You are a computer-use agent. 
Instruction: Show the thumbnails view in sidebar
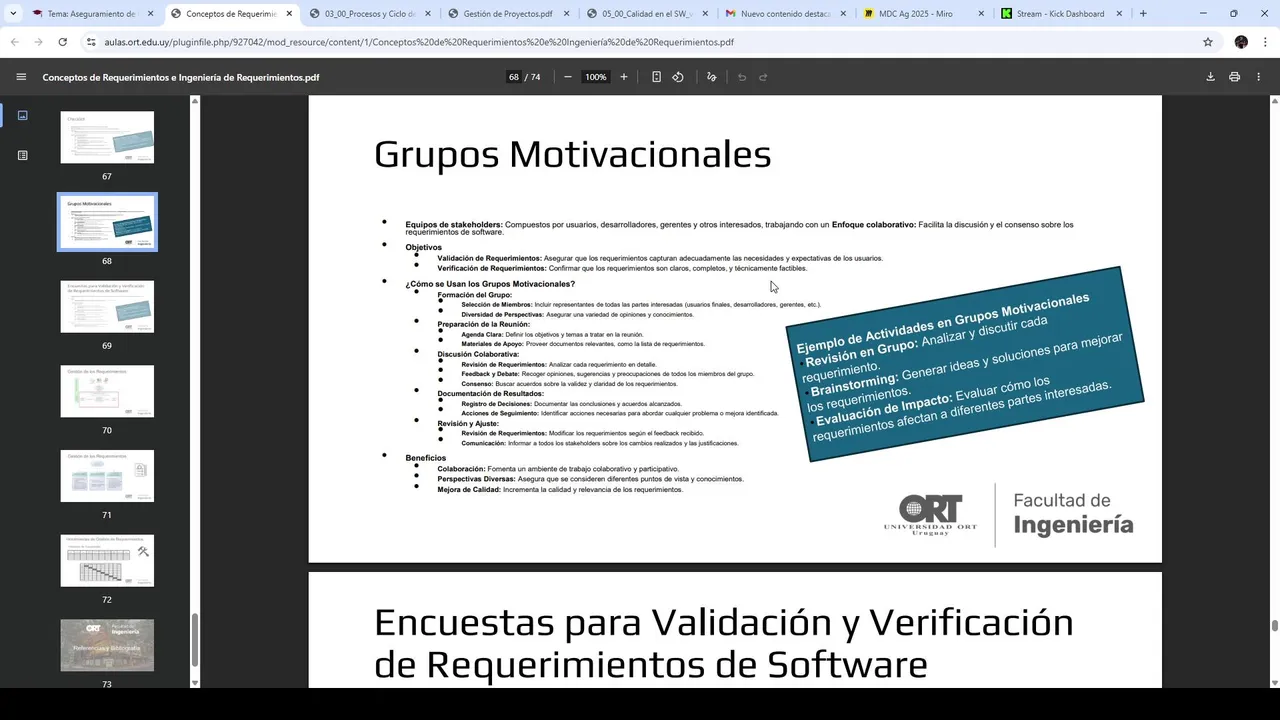point(23,115)
